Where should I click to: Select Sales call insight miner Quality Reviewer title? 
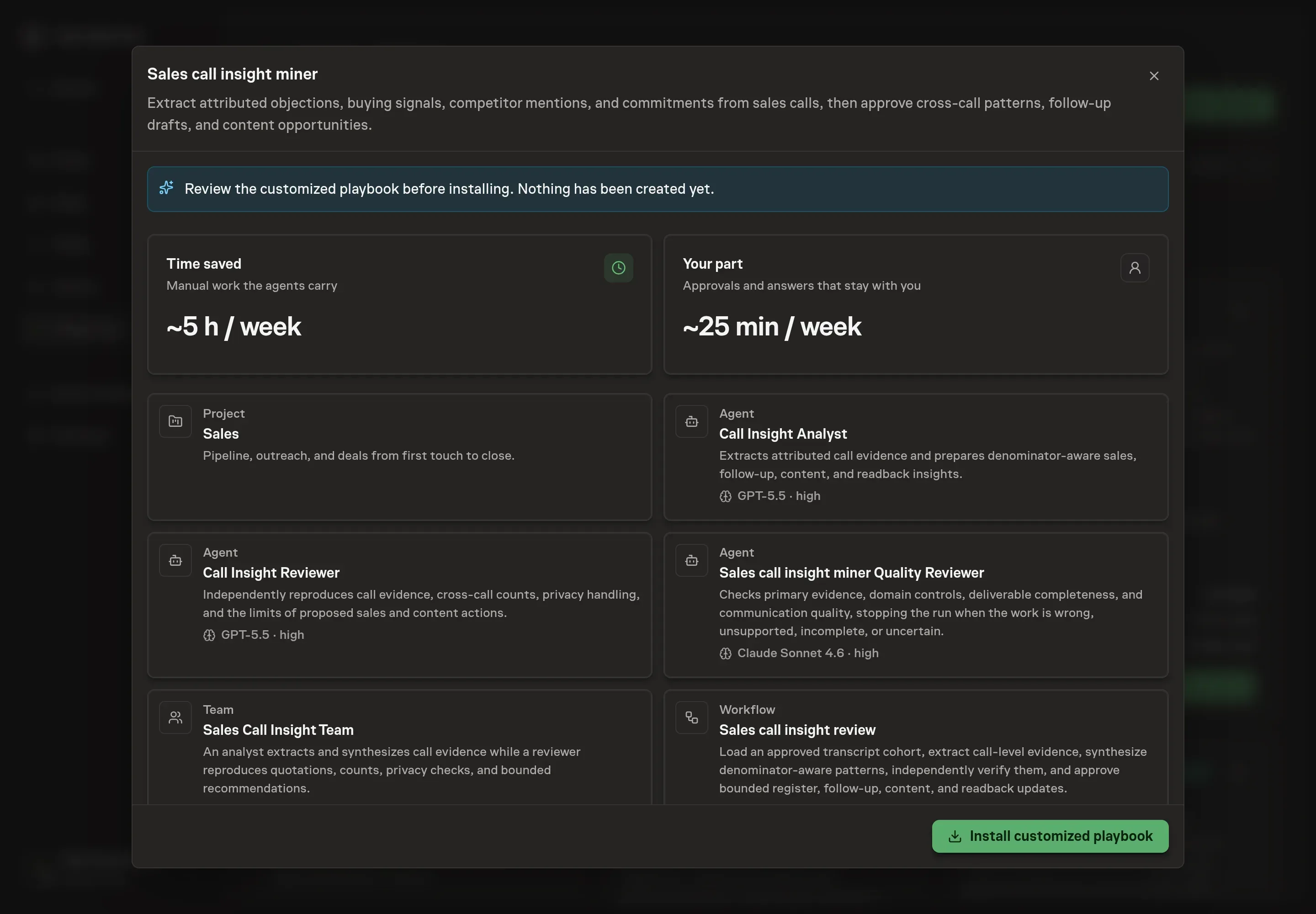[x=852, y=573]
